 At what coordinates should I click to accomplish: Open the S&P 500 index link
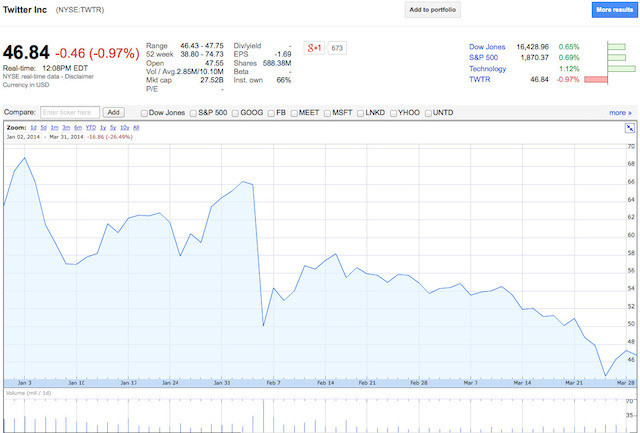(x=483, y=58)
